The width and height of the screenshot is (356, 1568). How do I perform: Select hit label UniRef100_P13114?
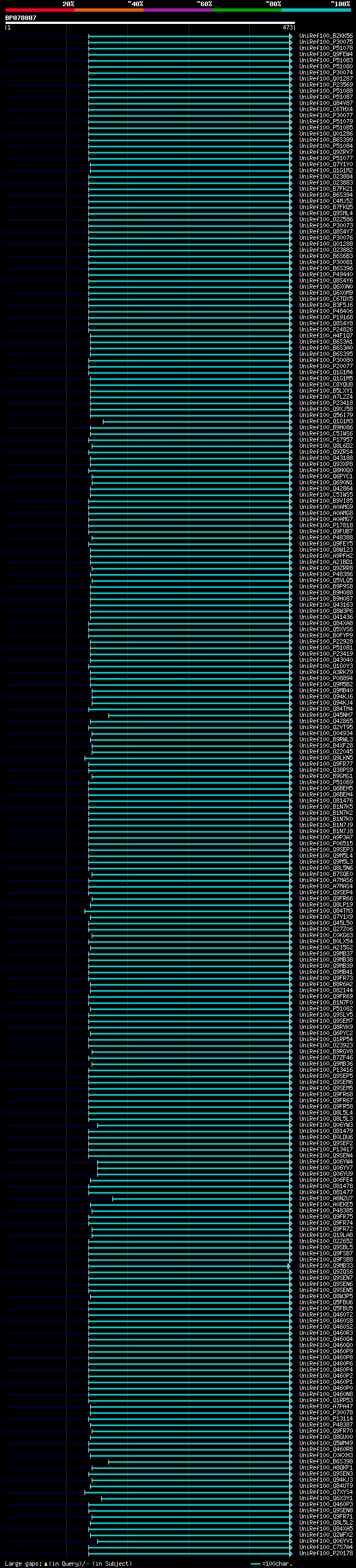pyautogui.click(x=325, y=1419)
